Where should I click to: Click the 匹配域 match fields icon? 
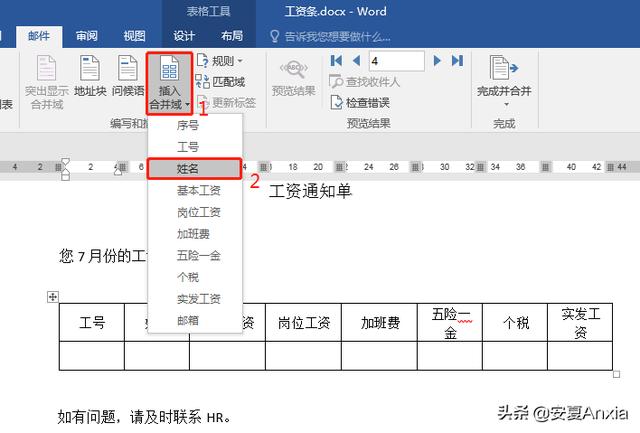click(x=220, y=82)
